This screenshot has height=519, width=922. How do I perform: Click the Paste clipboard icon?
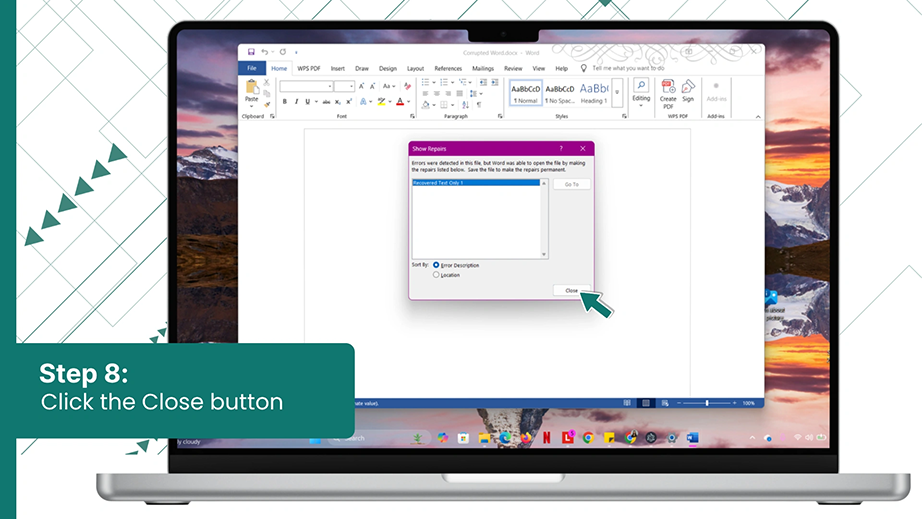252,88
